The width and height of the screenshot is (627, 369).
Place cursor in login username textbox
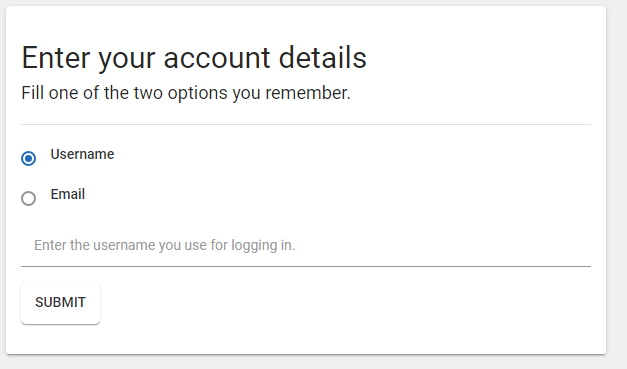[x=306, y=245]
